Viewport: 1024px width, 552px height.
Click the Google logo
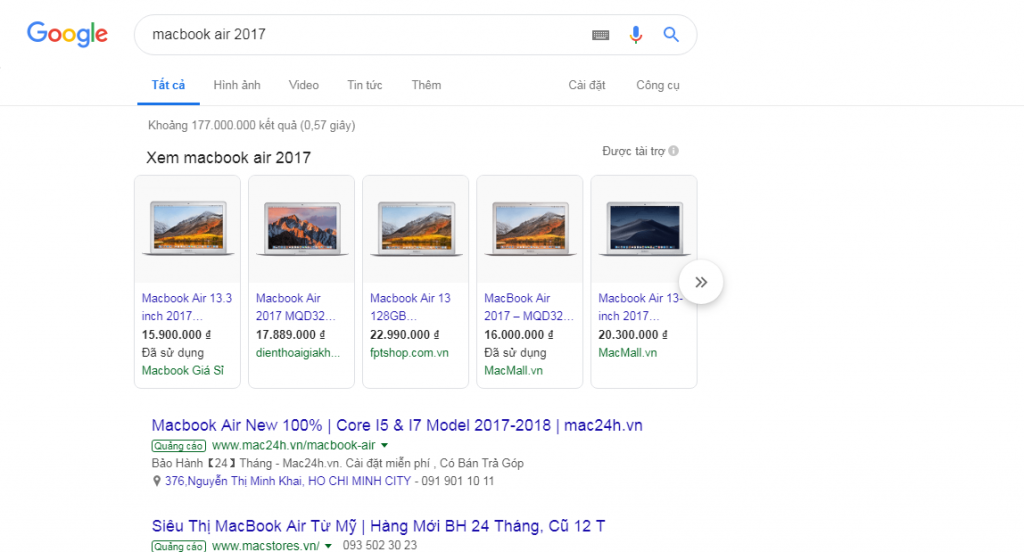67,34
